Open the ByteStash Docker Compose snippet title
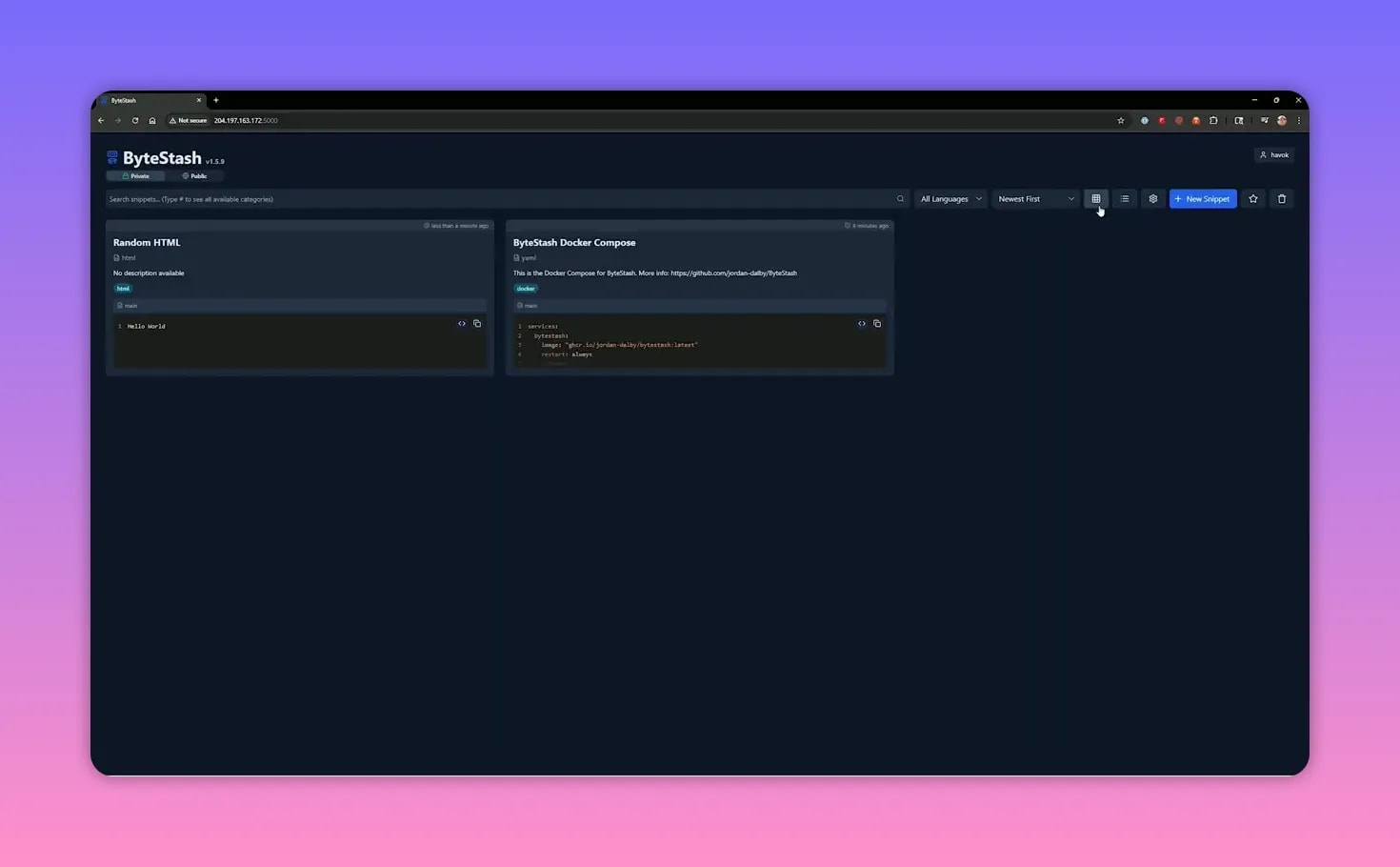The height and width of the screenshot is (867, 1400). pos(574,243)
